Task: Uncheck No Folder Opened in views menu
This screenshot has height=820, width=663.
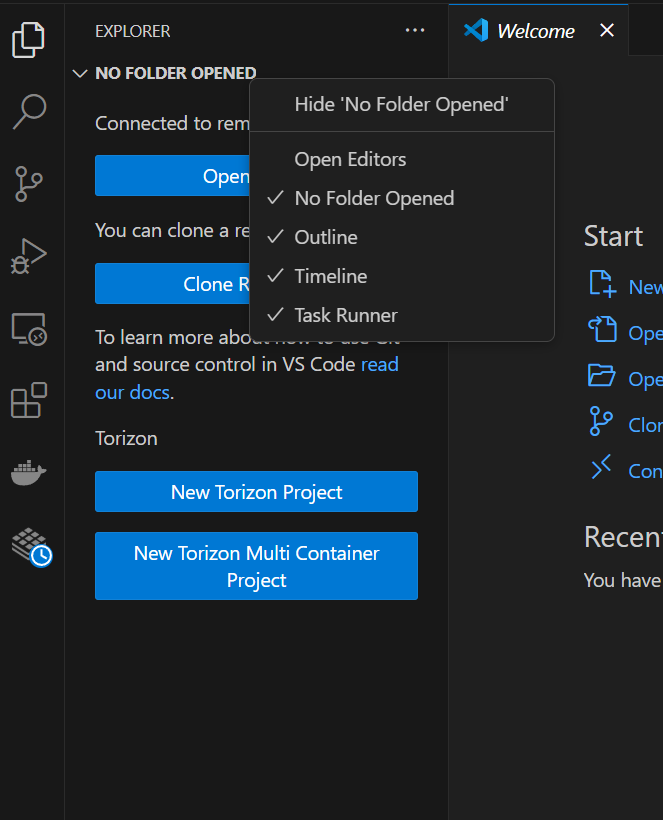Action: 402,198
